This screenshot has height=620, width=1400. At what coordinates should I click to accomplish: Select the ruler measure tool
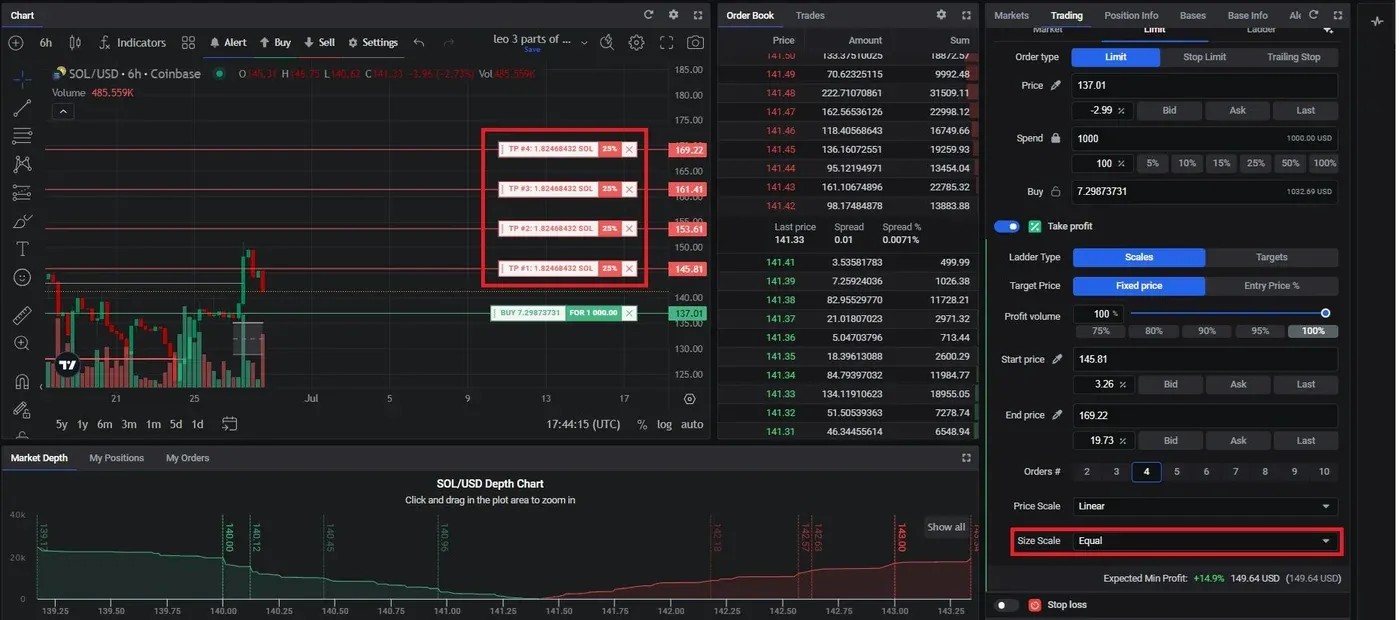click(22, 316)
